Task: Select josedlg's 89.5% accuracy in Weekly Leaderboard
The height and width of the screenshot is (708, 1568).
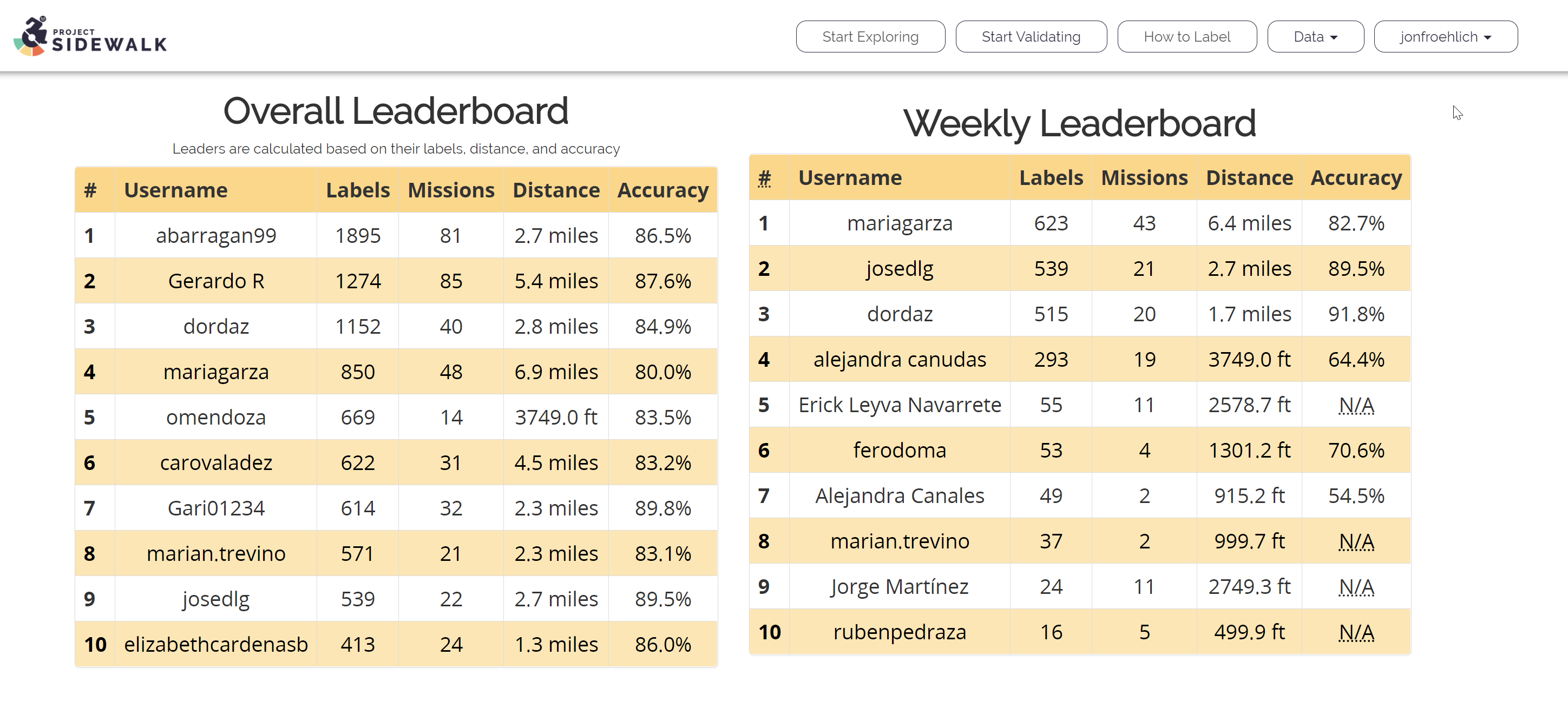Action: 1356,268
